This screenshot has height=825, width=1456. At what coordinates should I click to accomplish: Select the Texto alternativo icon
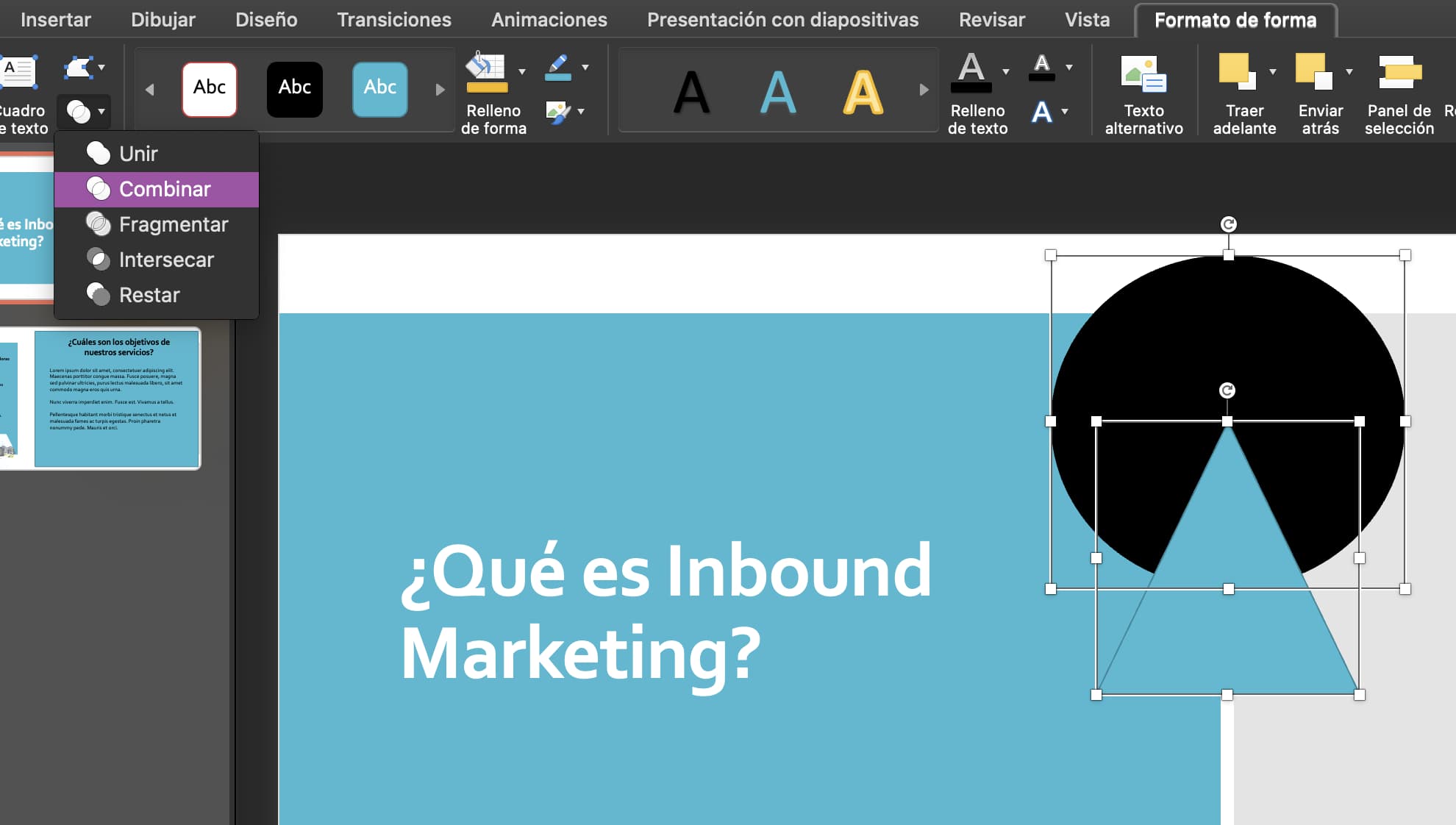[1143, 74]
